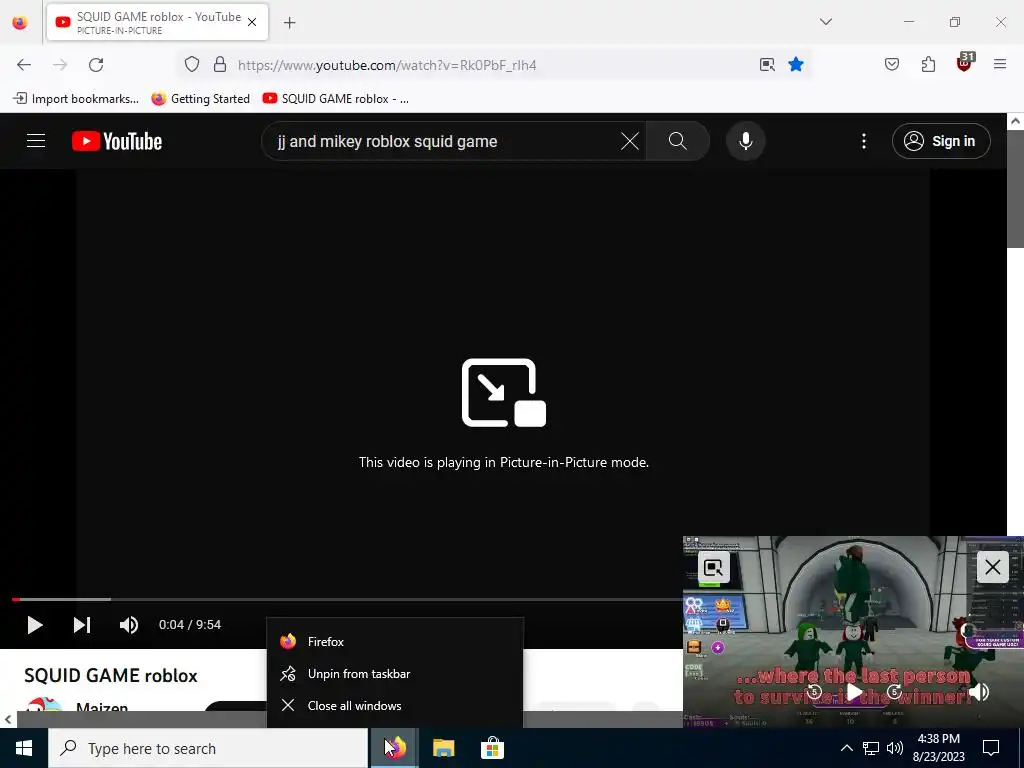This screenshot has width=1024, height=768.
Task: Show hidden system tray icons
Action: [846, 748]
